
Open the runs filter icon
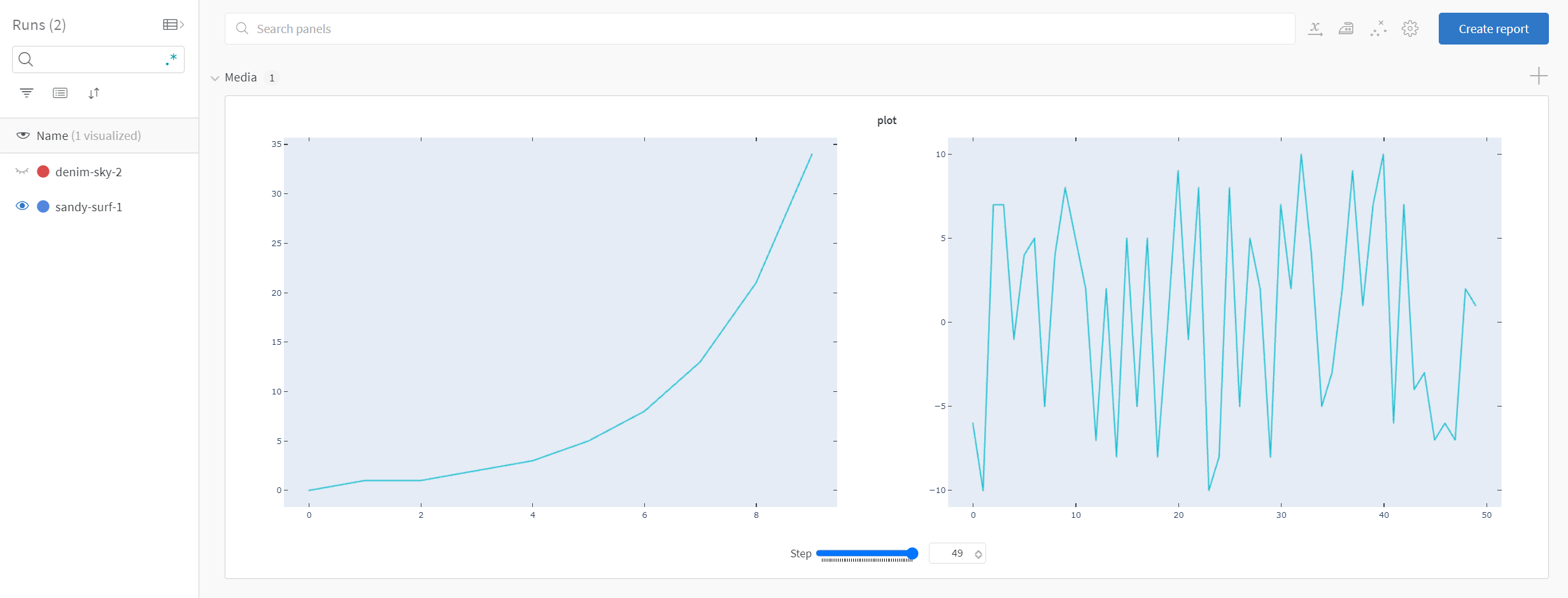tap(26, 93)
